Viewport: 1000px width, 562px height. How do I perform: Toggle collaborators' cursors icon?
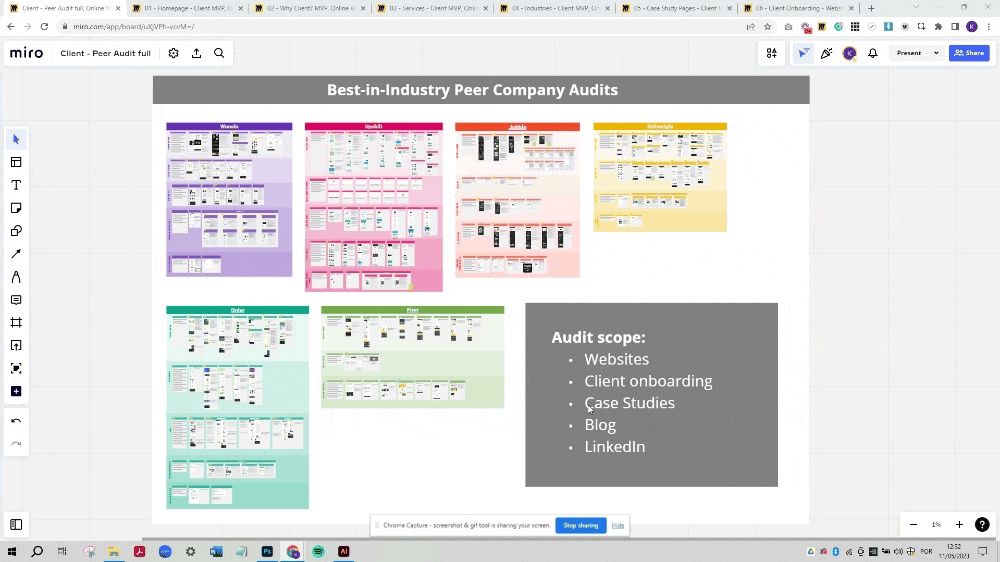coord(804,53)
